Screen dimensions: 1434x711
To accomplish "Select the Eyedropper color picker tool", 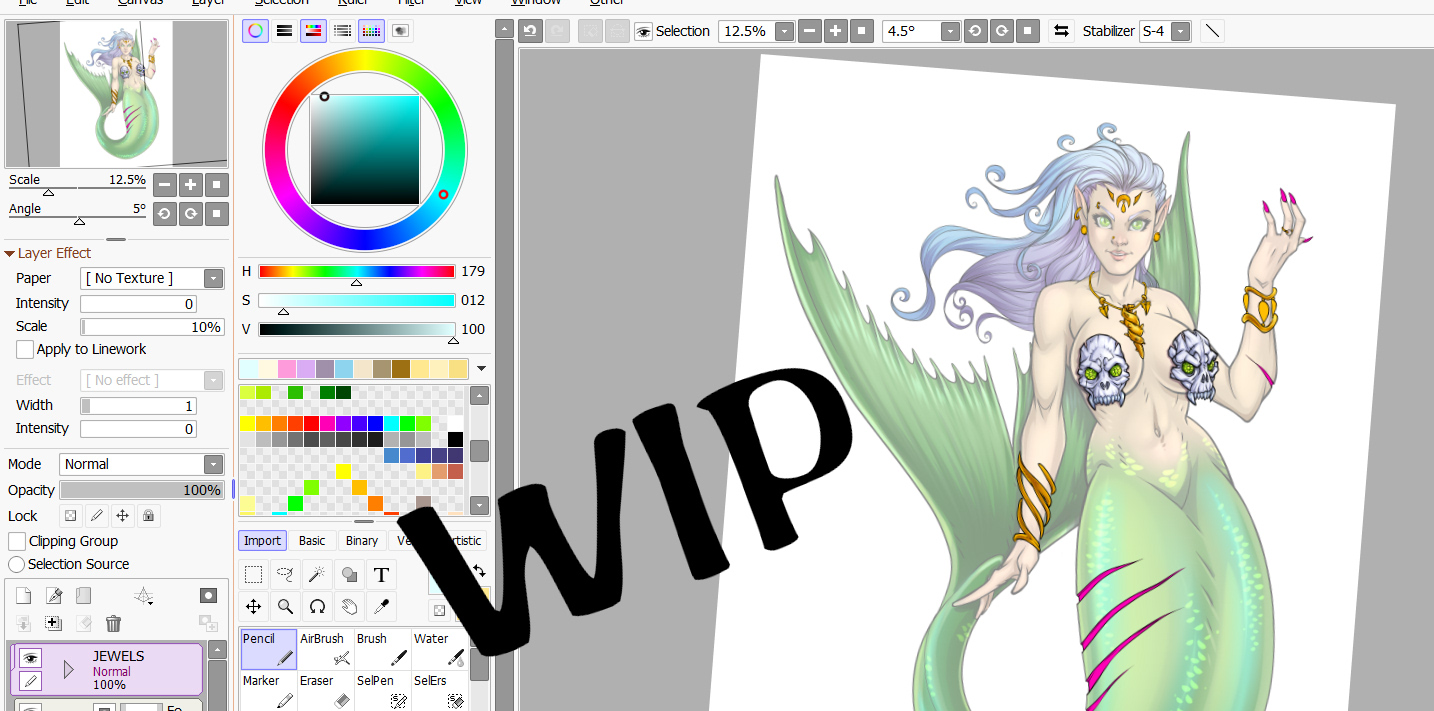I will [381, 606].
